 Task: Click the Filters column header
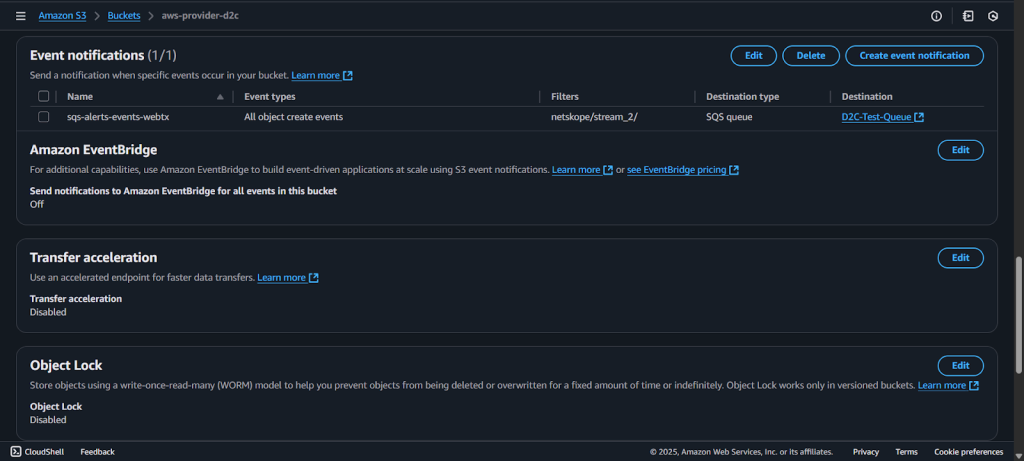(x=565, y=97)
